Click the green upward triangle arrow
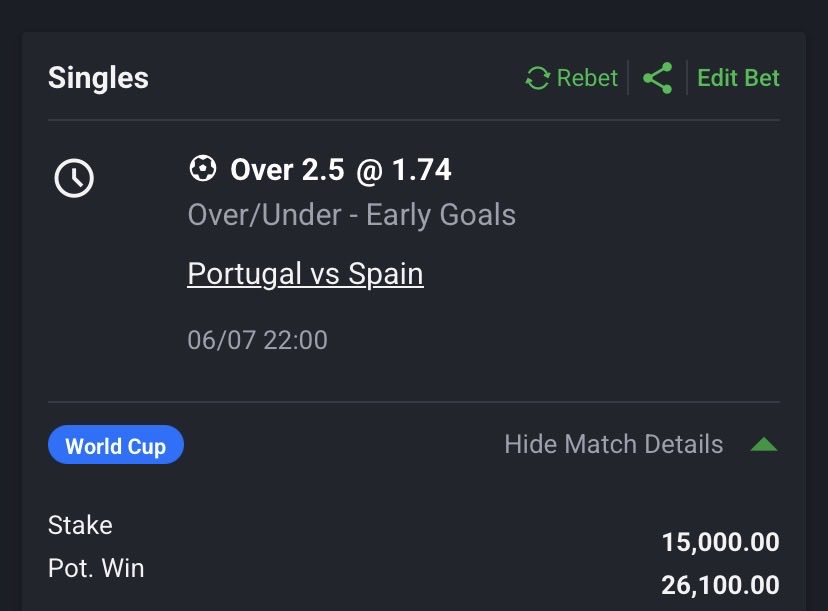828x611 pixels. click(x=764, y=445)
